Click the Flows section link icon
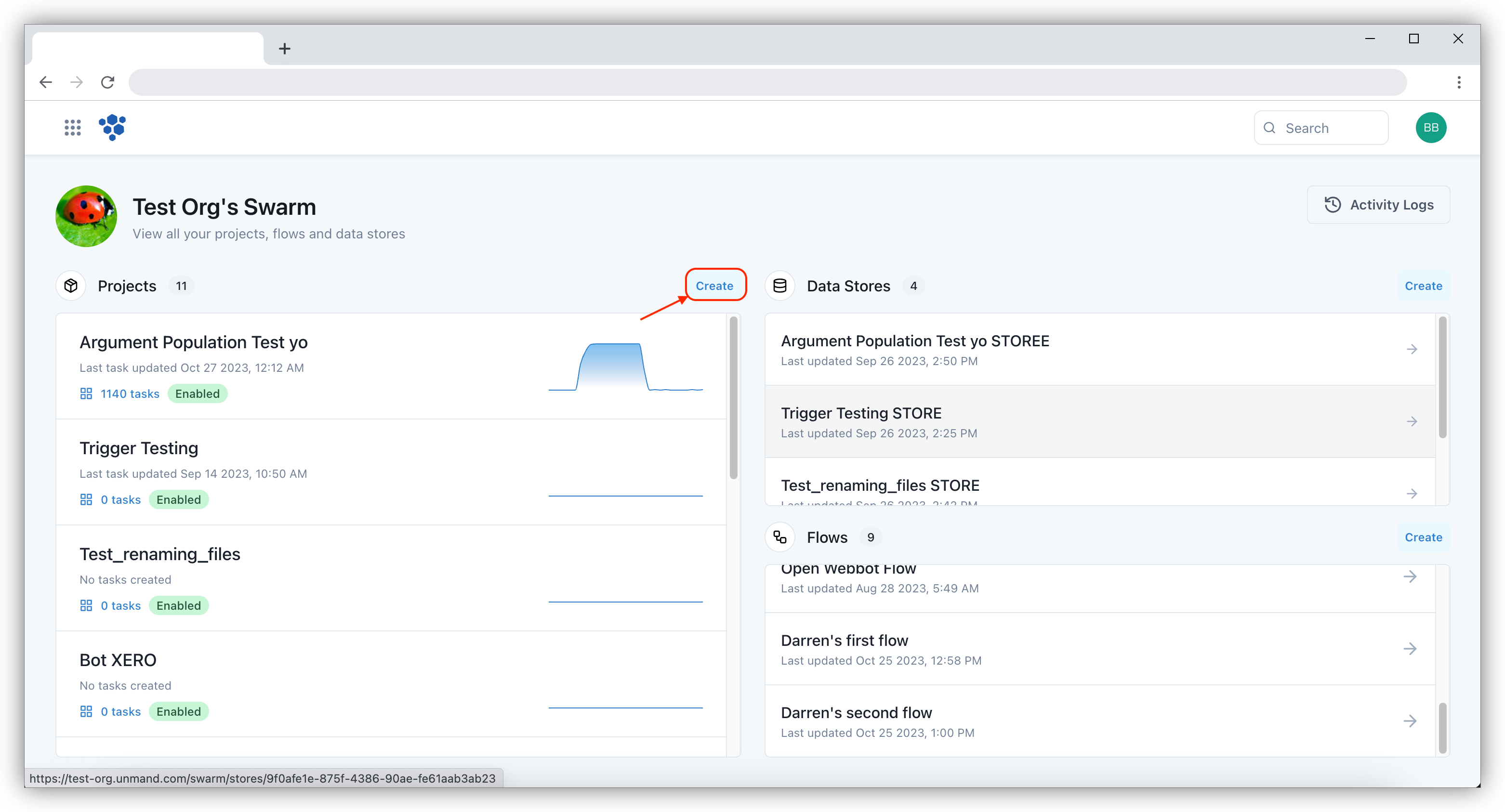Screen dimensions: 1505x812 pyautogui.click(x=781, y=537)
